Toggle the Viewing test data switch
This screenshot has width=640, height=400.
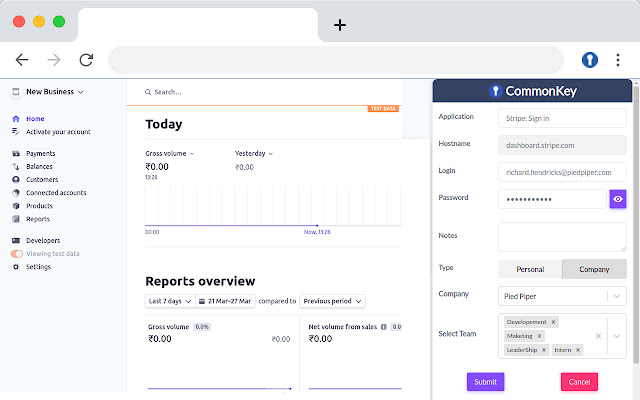tap(17, 254)
